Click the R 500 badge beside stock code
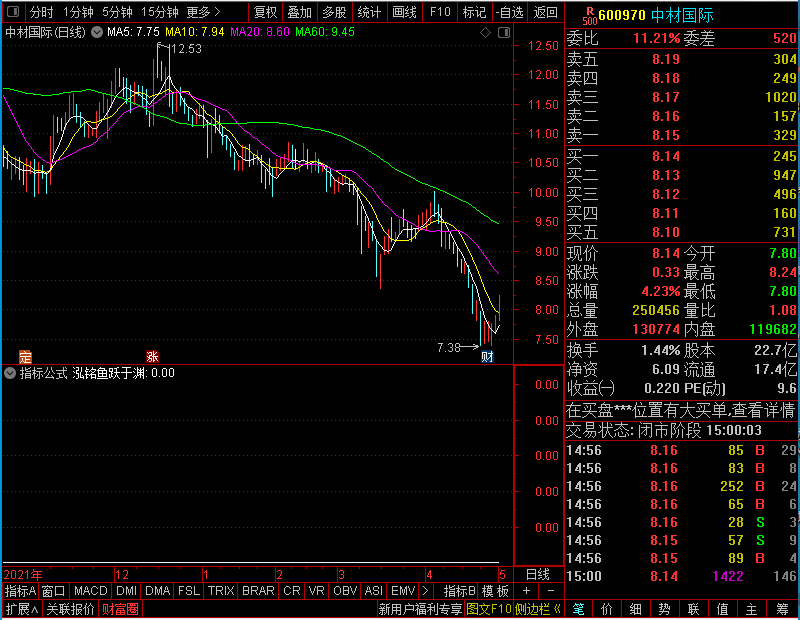This screenshot has width=800, height=620. pyautogui.click(x=589, y=16)
